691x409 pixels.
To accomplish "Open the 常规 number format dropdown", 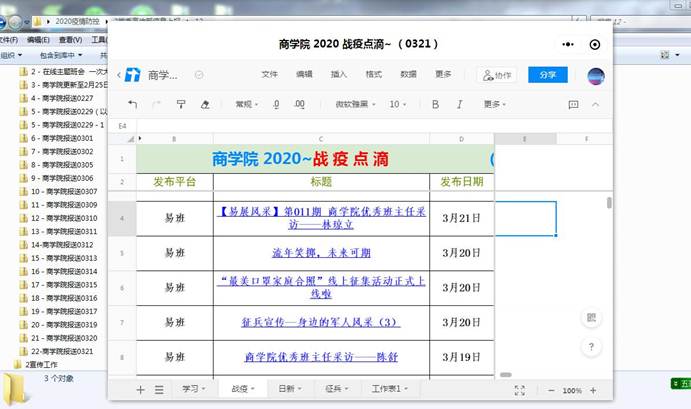I will click(246, 104).
